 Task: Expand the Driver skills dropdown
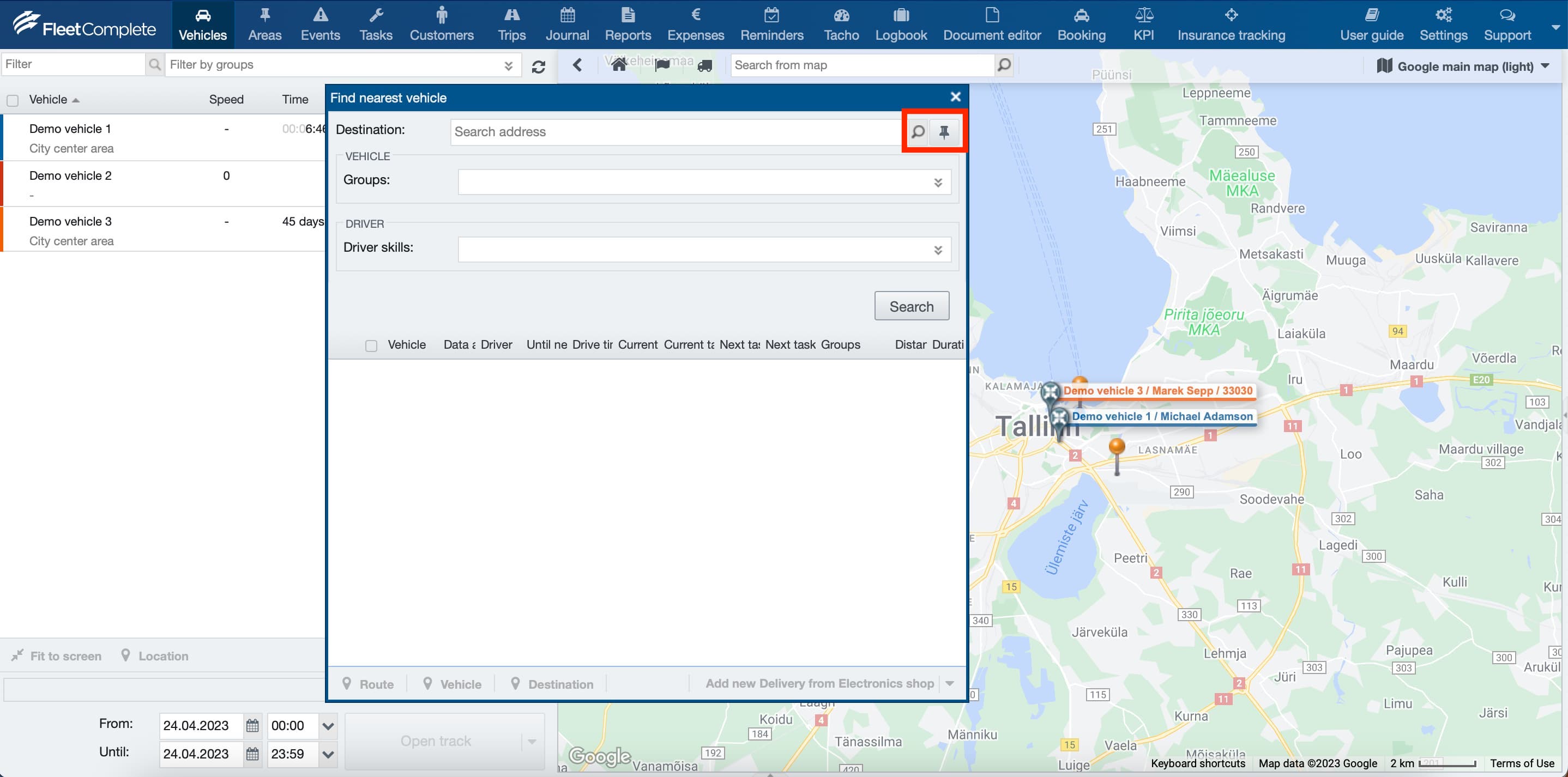937,250
